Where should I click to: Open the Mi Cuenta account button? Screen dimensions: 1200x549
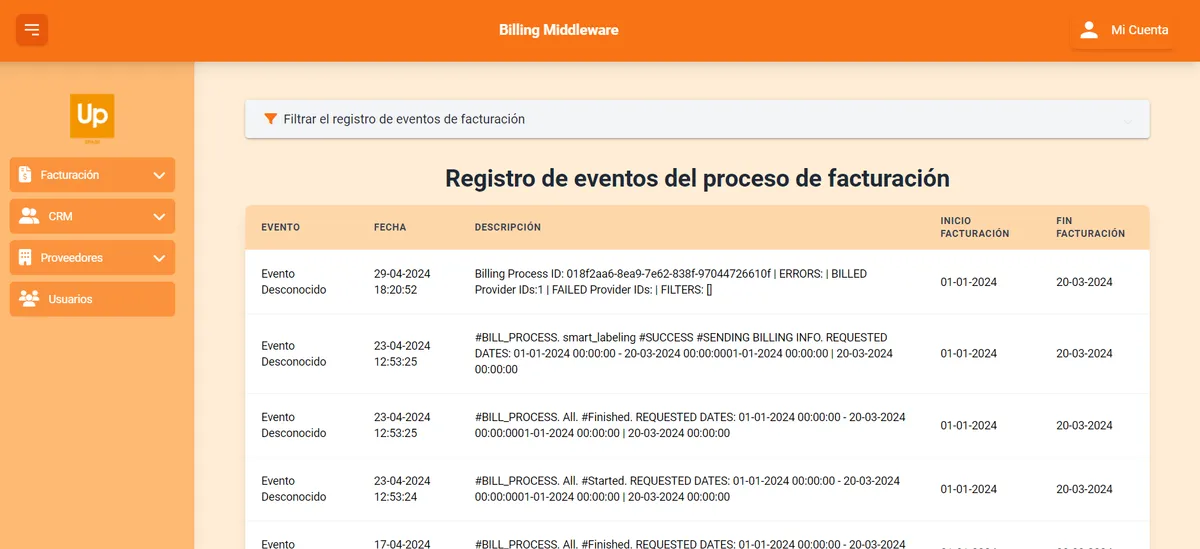[1123, 30]
